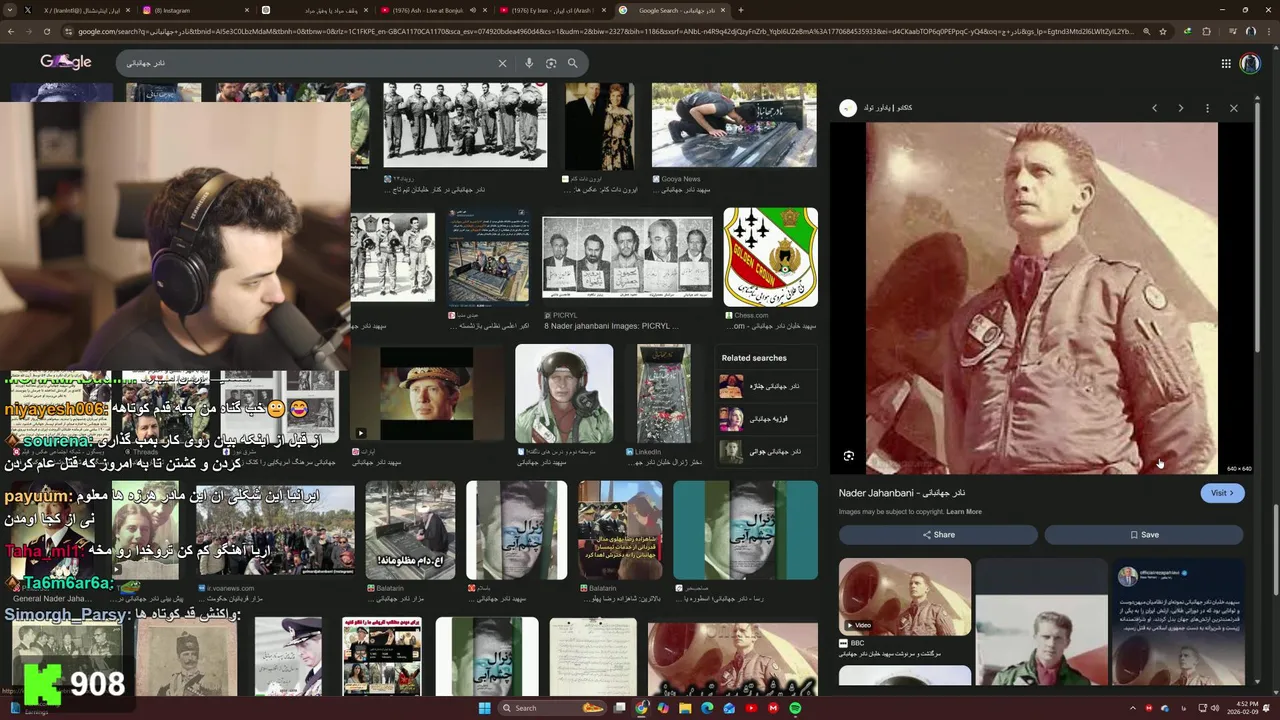Open the pilots group black-and-white photo
Viewport: 1280px width, 720px height.
click(465, 125)
